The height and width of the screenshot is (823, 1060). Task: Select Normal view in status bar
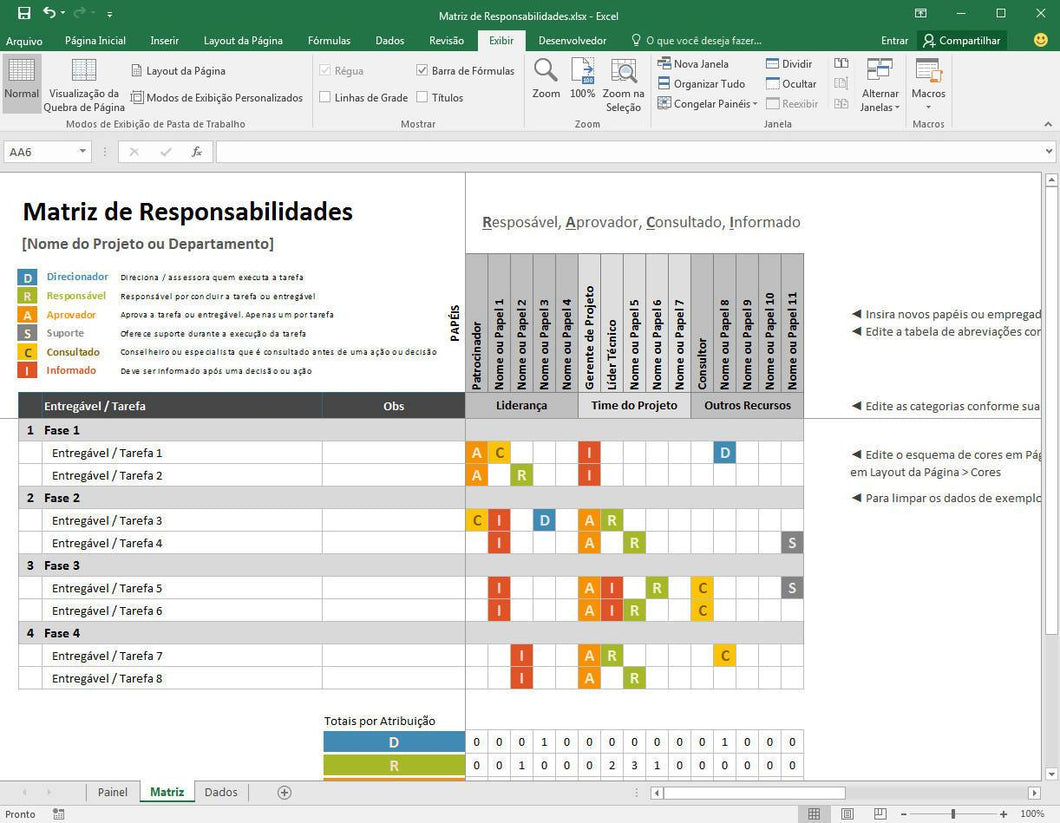coord(815,814)
